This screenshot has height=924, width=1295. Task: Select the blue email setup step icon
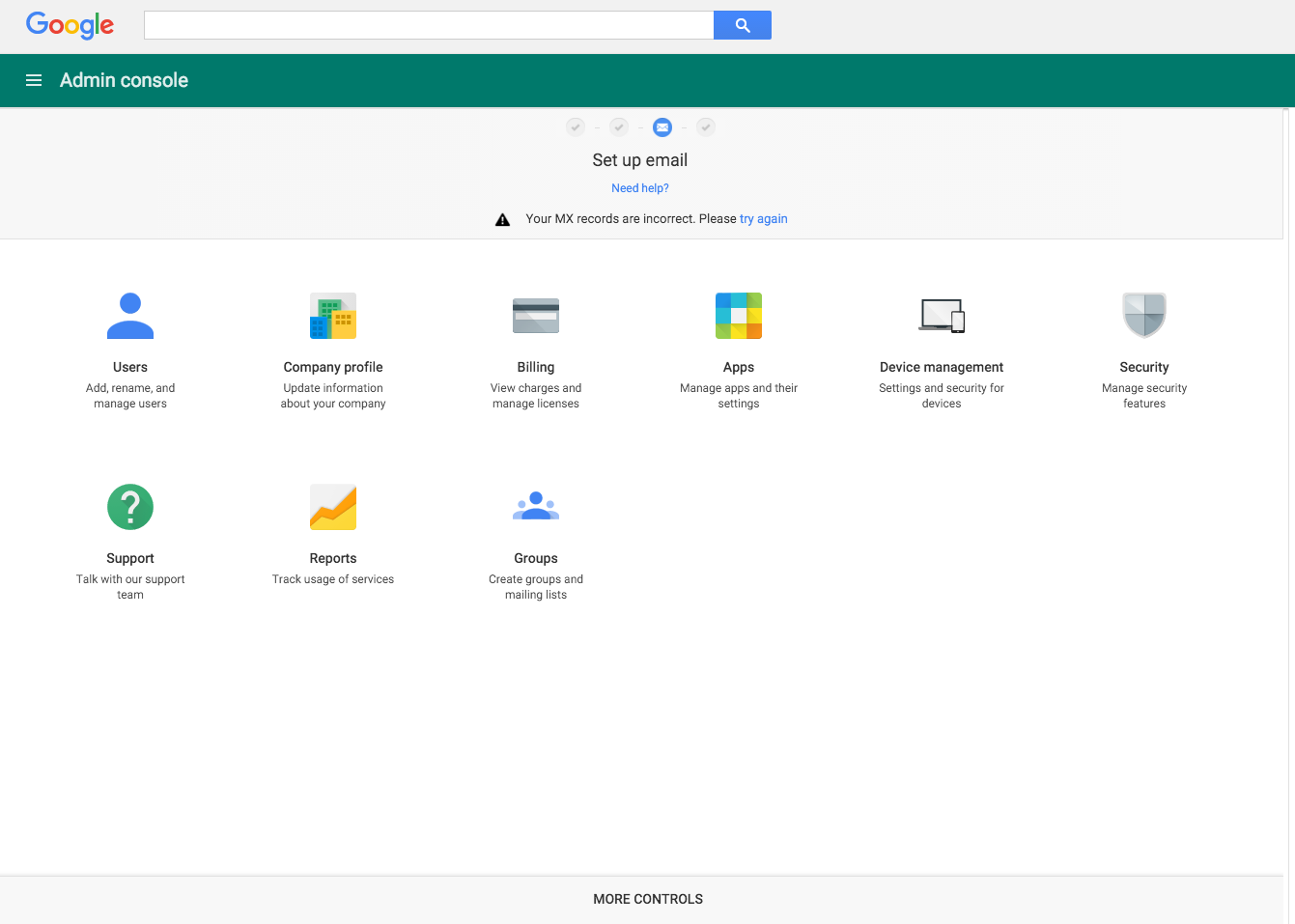(x=662, y=126)
